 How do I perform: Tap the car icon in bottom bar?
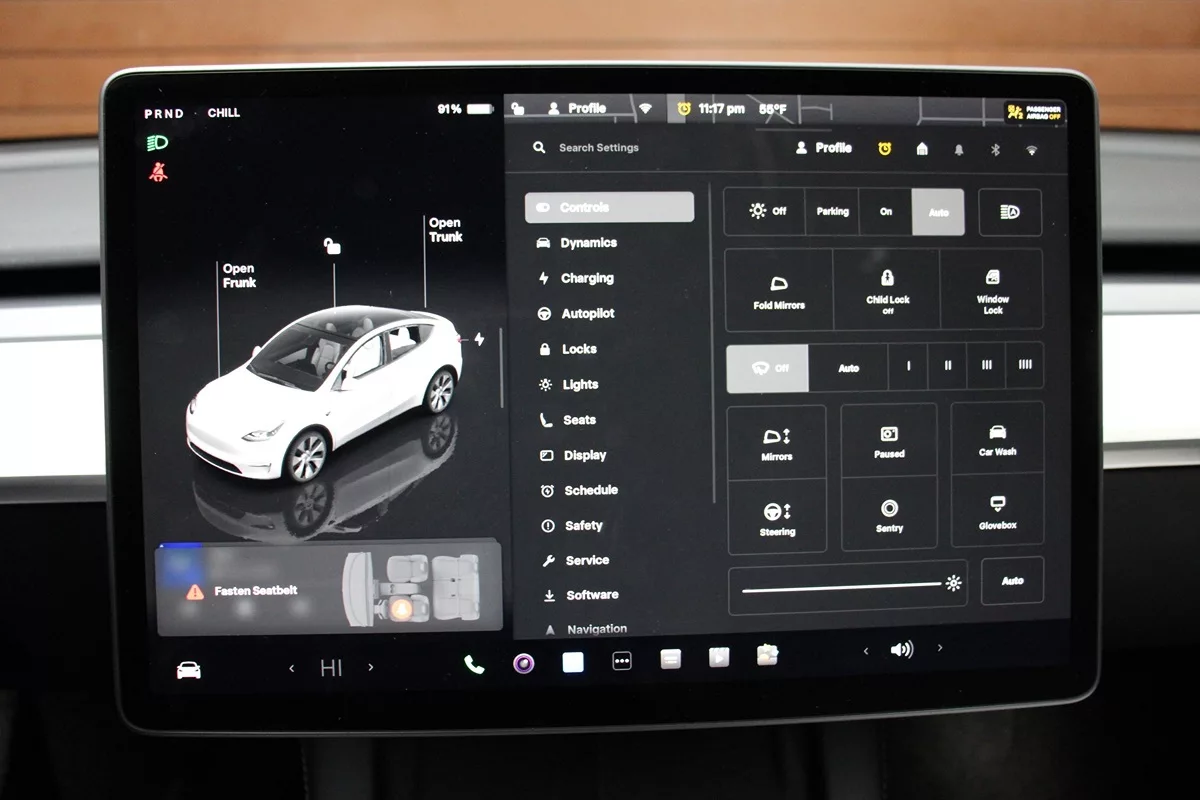[x=188, y=670]
